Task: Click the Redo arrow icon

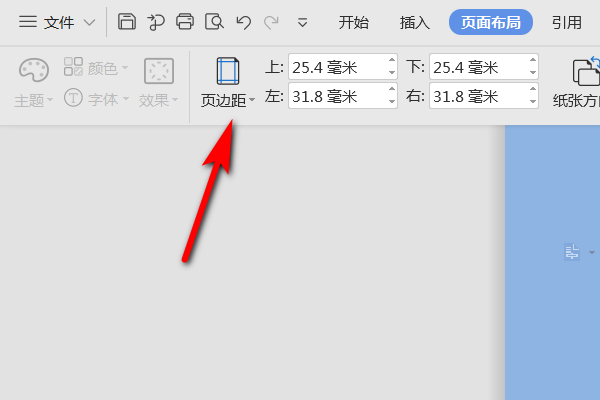Action: pyautogui.click(x=272, y=21)
